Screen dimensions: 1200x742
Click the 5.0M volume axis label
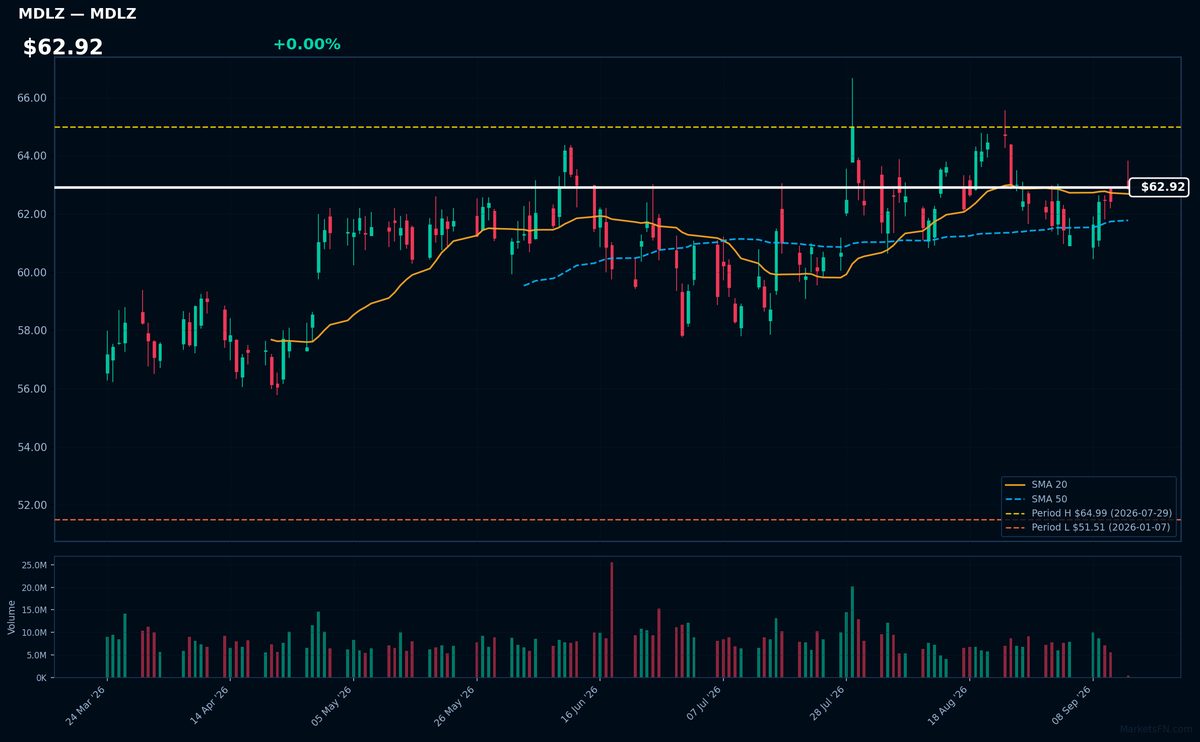click(x=38, y=655)
